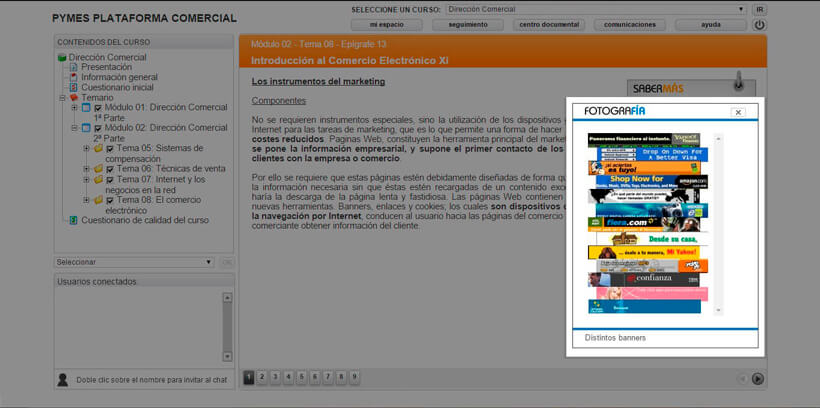This screenshot has width=820, height=408.
Task: Toggle Tema 08 El comercio electrónico checkbox
Action: pyautogui.click(x=110, y=200)
